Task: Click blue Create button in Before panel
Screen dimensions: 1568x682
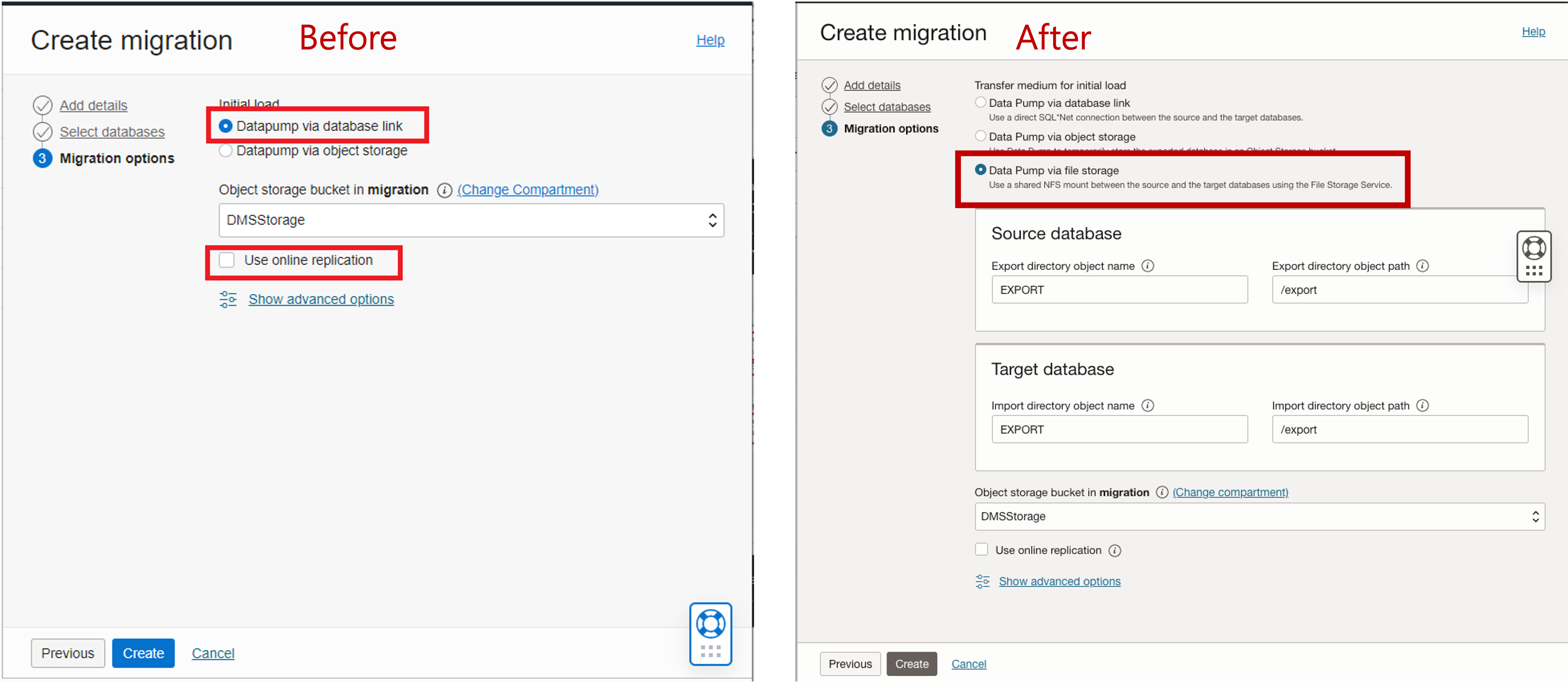Action: click(143, 653)
